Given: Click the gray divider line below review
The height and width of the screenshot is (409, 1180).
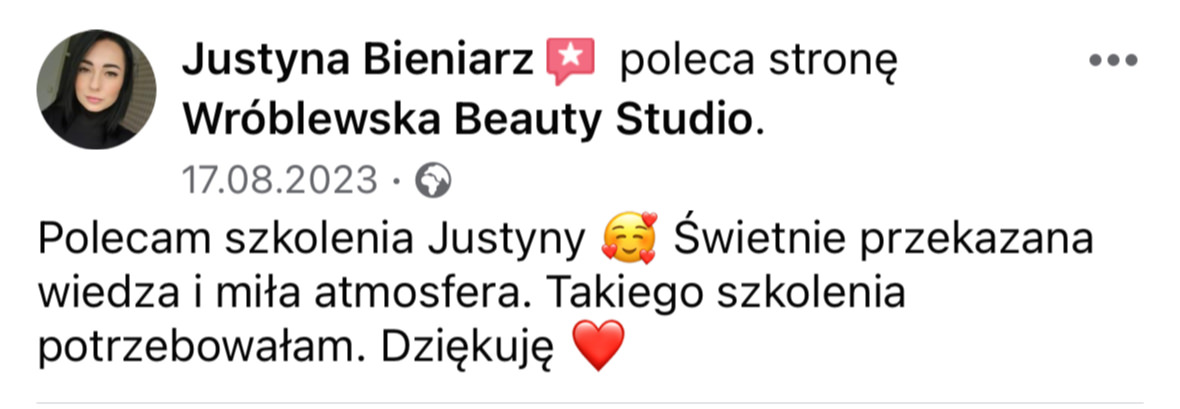Looking at the screenshot, I should (x=590, y=402).
